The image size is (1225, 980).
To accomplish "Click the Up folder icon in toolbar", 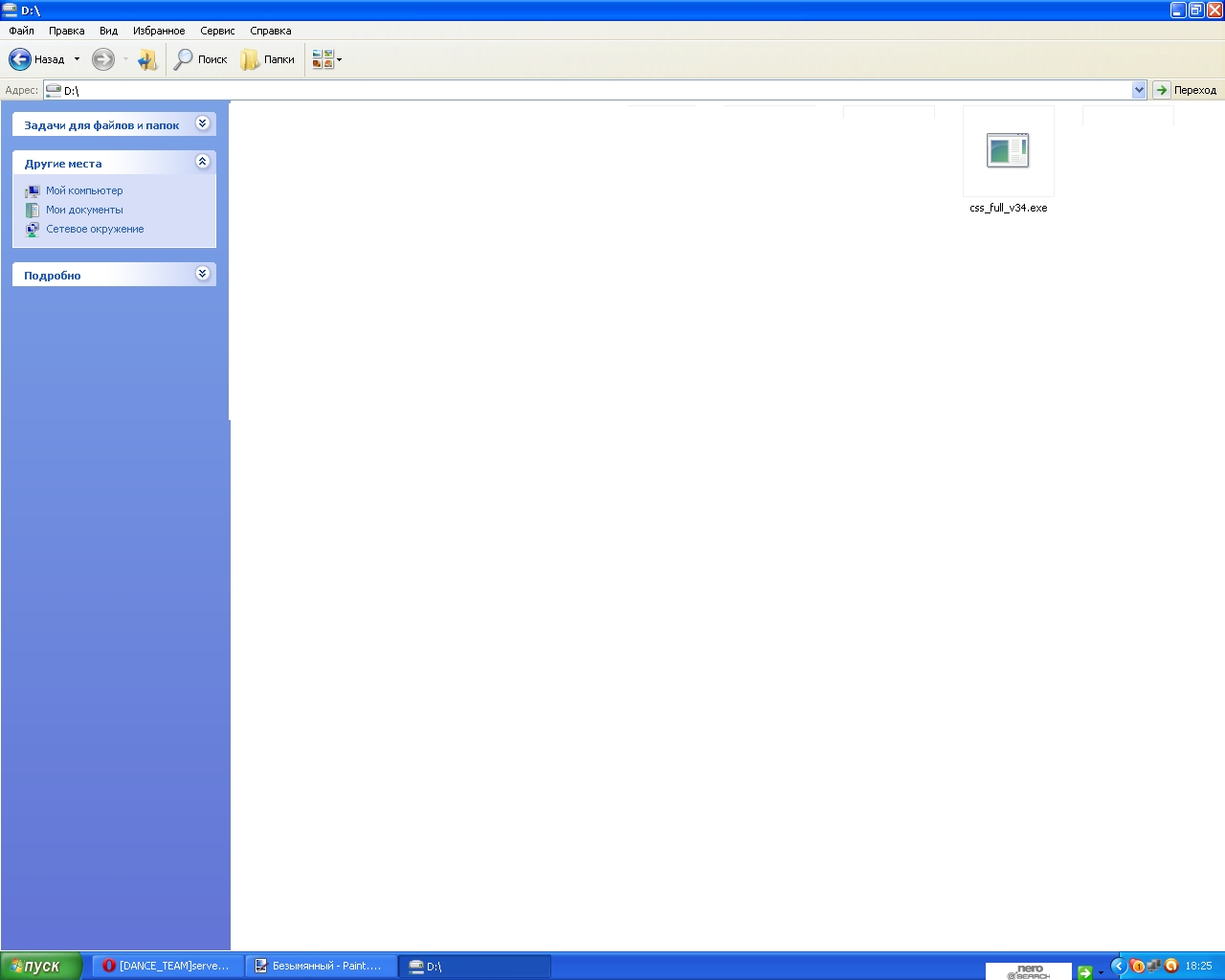I will coord(146,59).
